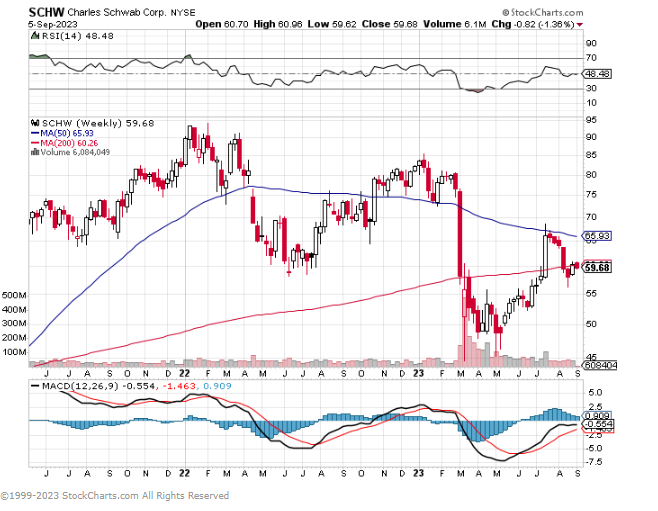658x511 pixels.
Task: Click the Volume 6,084,049 legend text
Action: pos(75,152)
